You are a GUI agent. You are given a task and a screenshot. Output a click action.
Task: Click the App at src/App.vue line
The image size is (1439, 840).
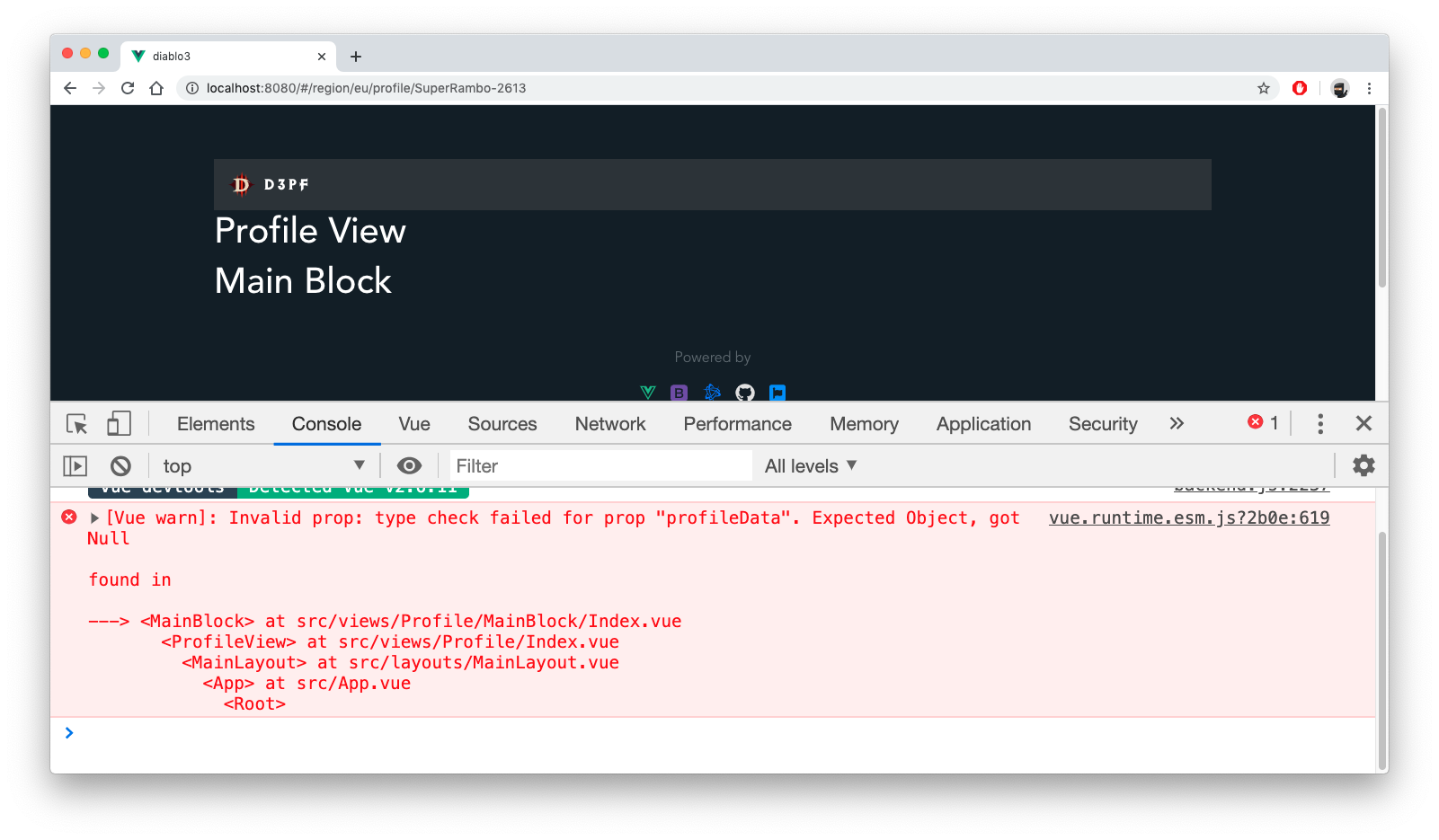306,683
